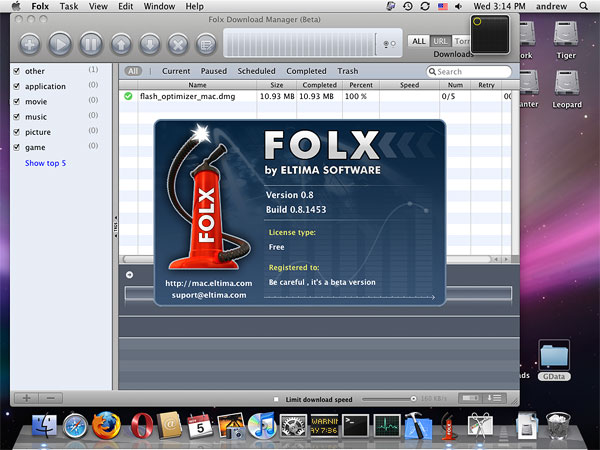
Task: Click the arrow icon in details pane
Action: pos(130,275)
